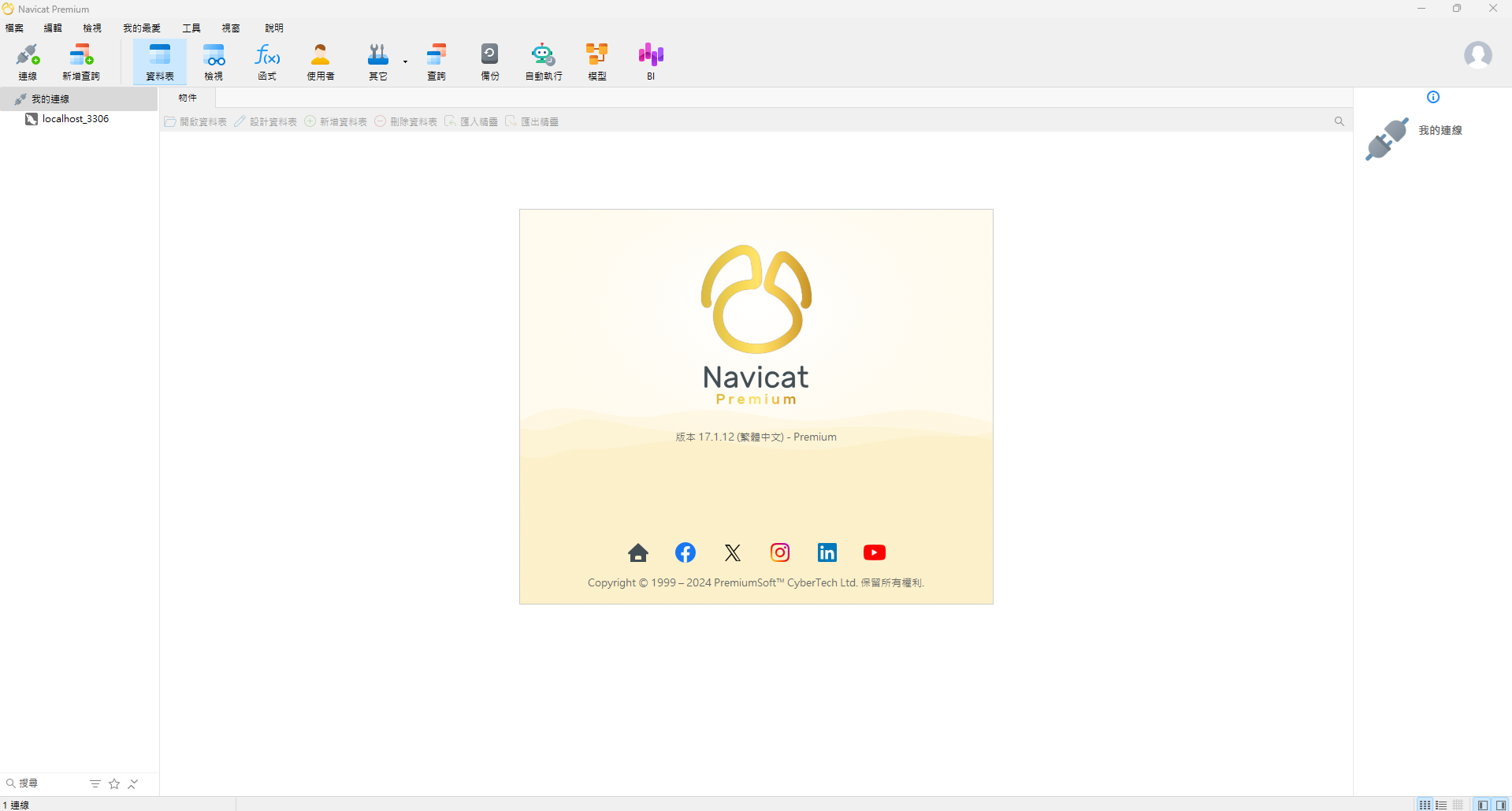Click the object list search magnifier icon
Viewport: 1512px width, 811px height.
tap(1339, 121)
